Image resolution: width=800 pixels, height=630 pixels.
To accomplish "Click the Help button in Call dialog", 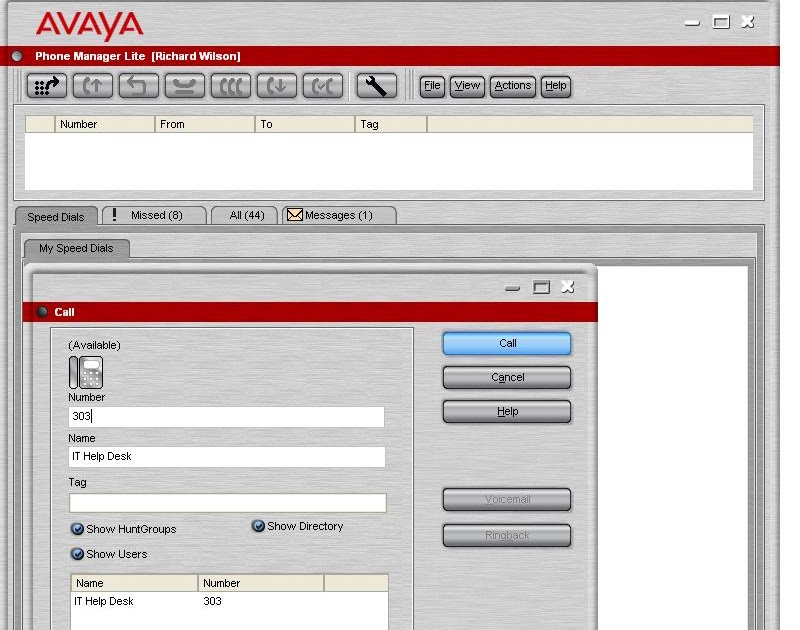I will pyautogui.click(x=507, y=411).
